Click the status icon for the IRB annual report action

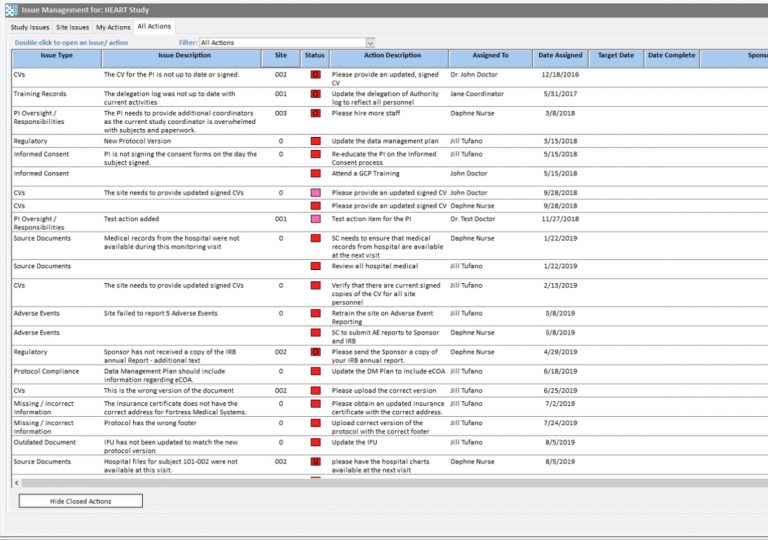click(315, 352)
